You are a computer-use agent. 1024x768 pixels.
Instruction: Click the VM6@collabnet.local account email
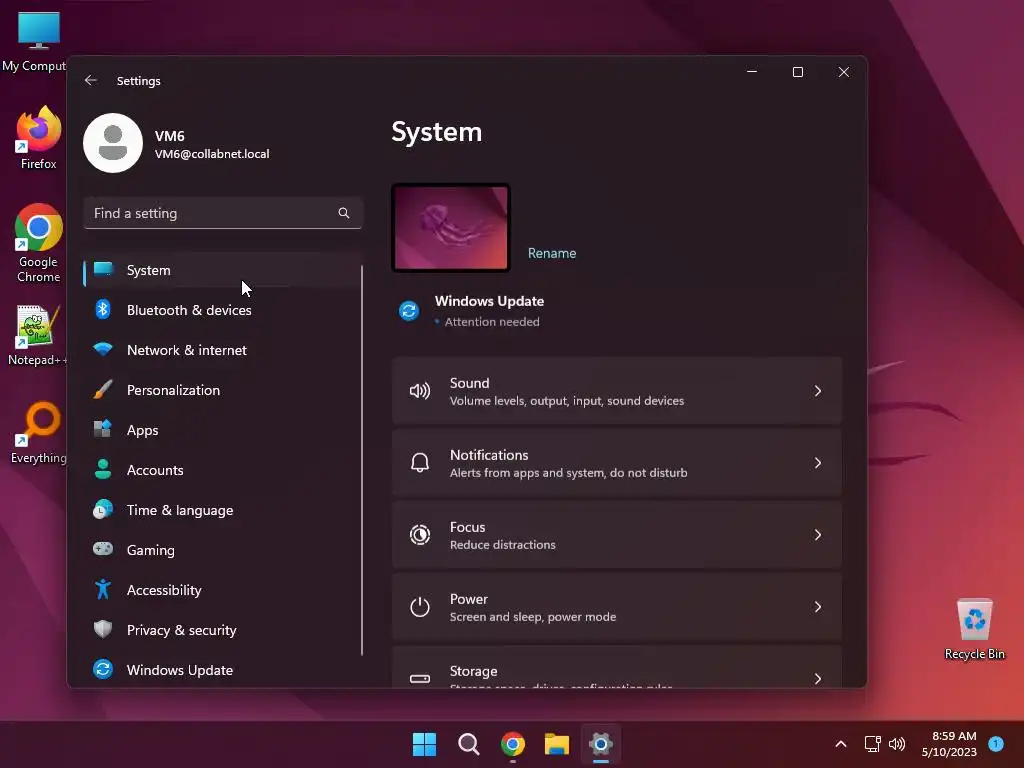click(x=212, y=154)
